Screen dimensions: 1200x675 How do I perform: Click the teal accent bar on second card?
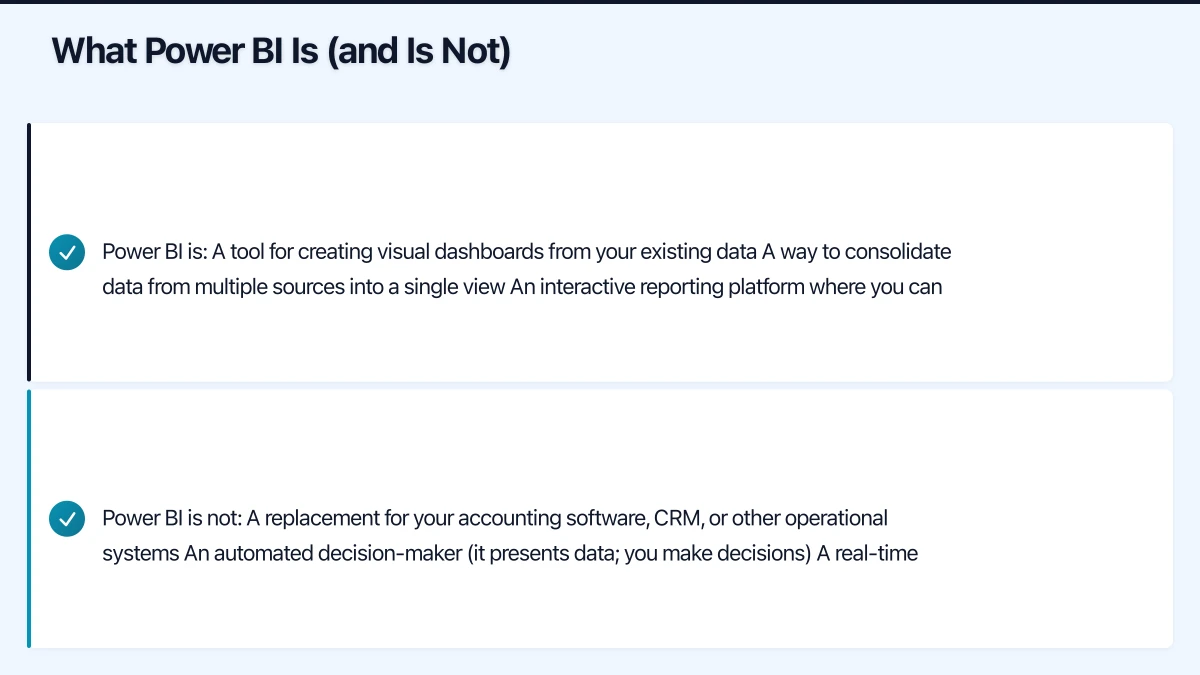point(29,519)
